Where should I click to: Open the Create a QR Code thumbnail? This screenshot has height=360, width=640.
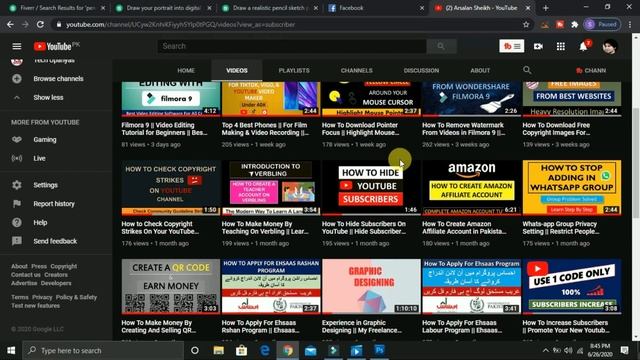coord(171,286)
